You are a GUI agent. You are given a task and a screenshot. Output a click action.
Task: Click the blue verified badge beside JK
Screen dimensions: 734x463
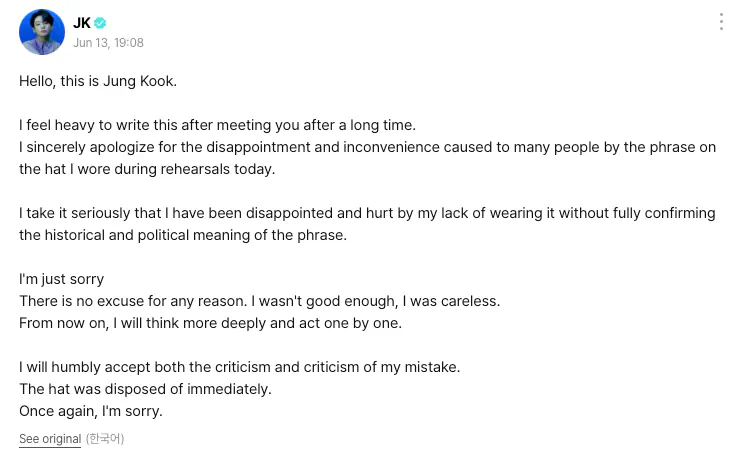[x=100, y=22]
